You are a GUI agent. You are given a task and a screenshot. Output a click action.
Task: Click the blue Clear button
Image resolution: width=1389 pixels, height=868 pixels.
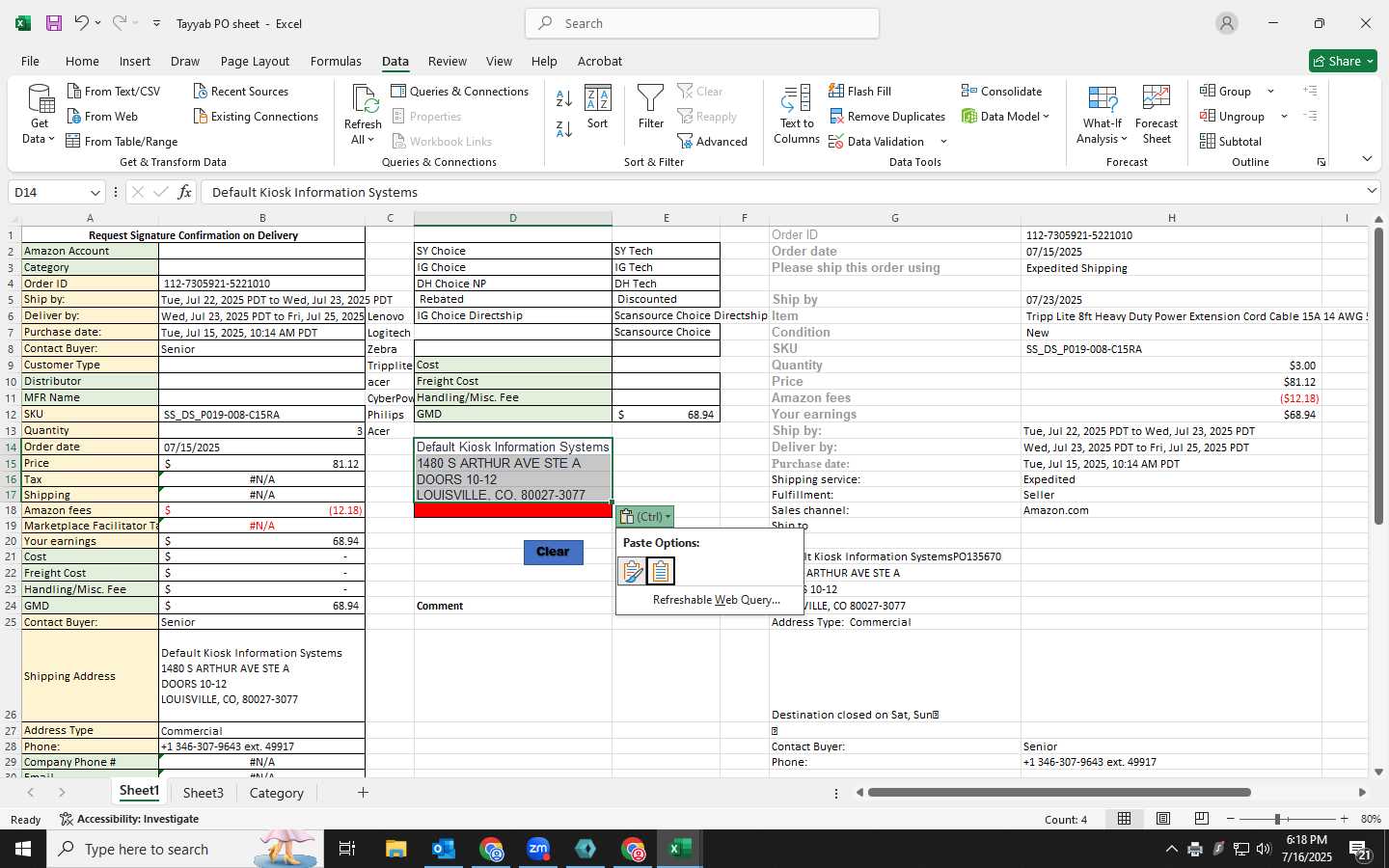[x=553, y=552]
